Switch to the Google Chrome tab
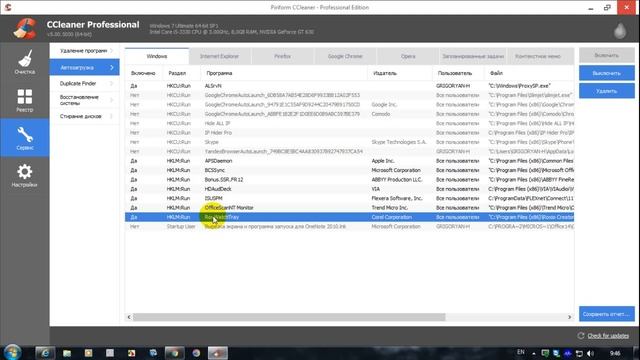 (x=345, y=56)
